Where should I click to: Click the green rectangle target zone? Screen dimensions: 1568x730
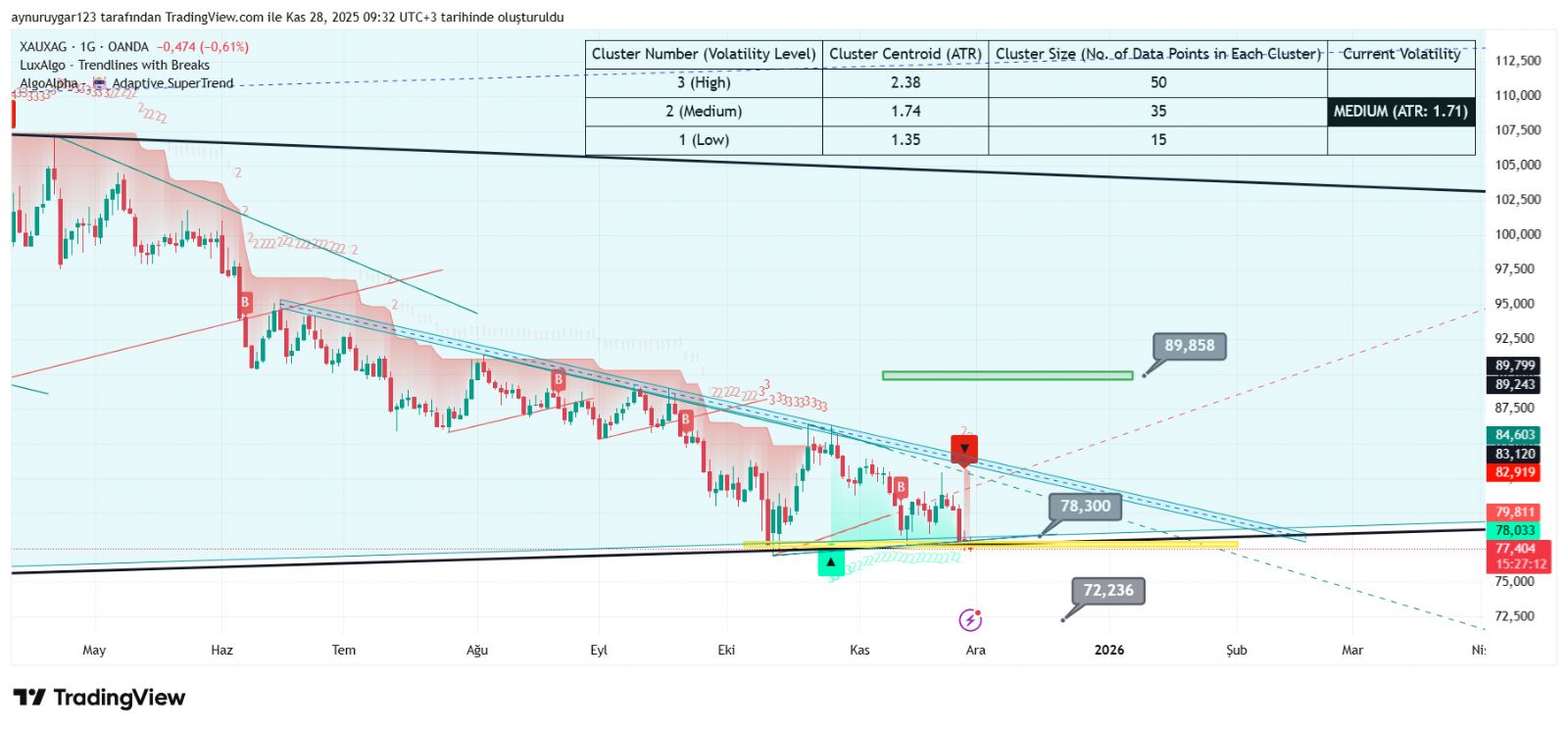click(x=1006, y=375)
